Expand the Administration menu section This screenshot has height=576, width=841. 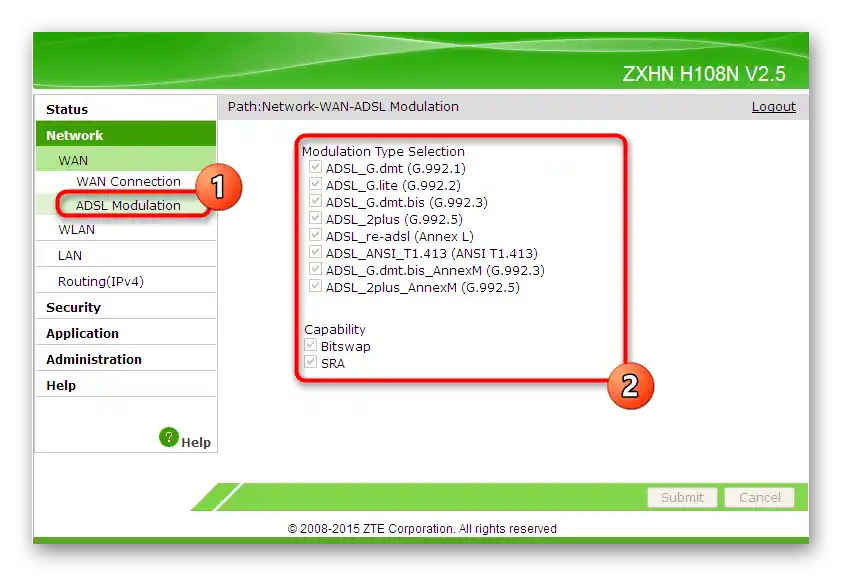click(126, 359)
